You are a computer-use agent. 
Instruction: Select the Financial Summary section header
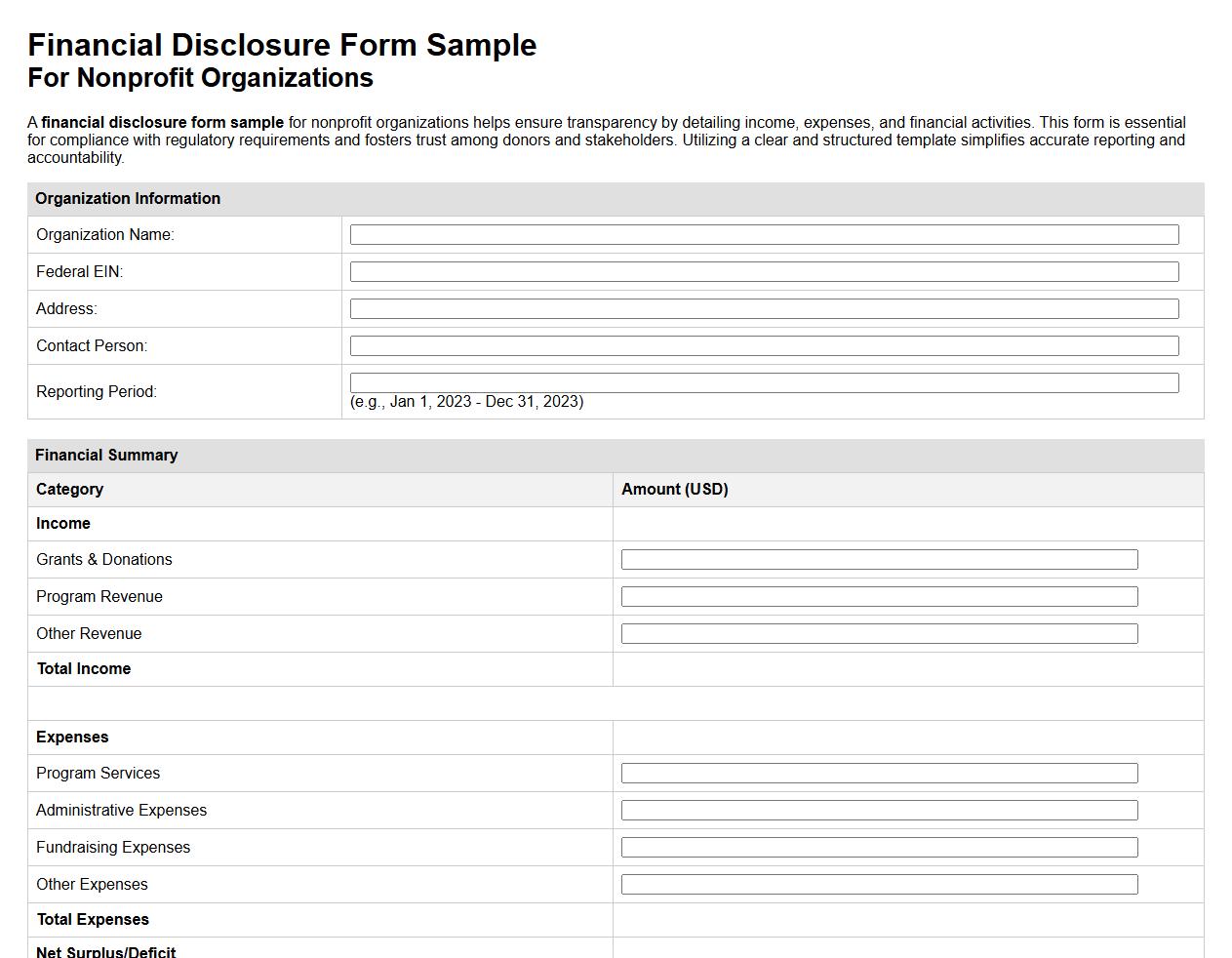point(105,455)
